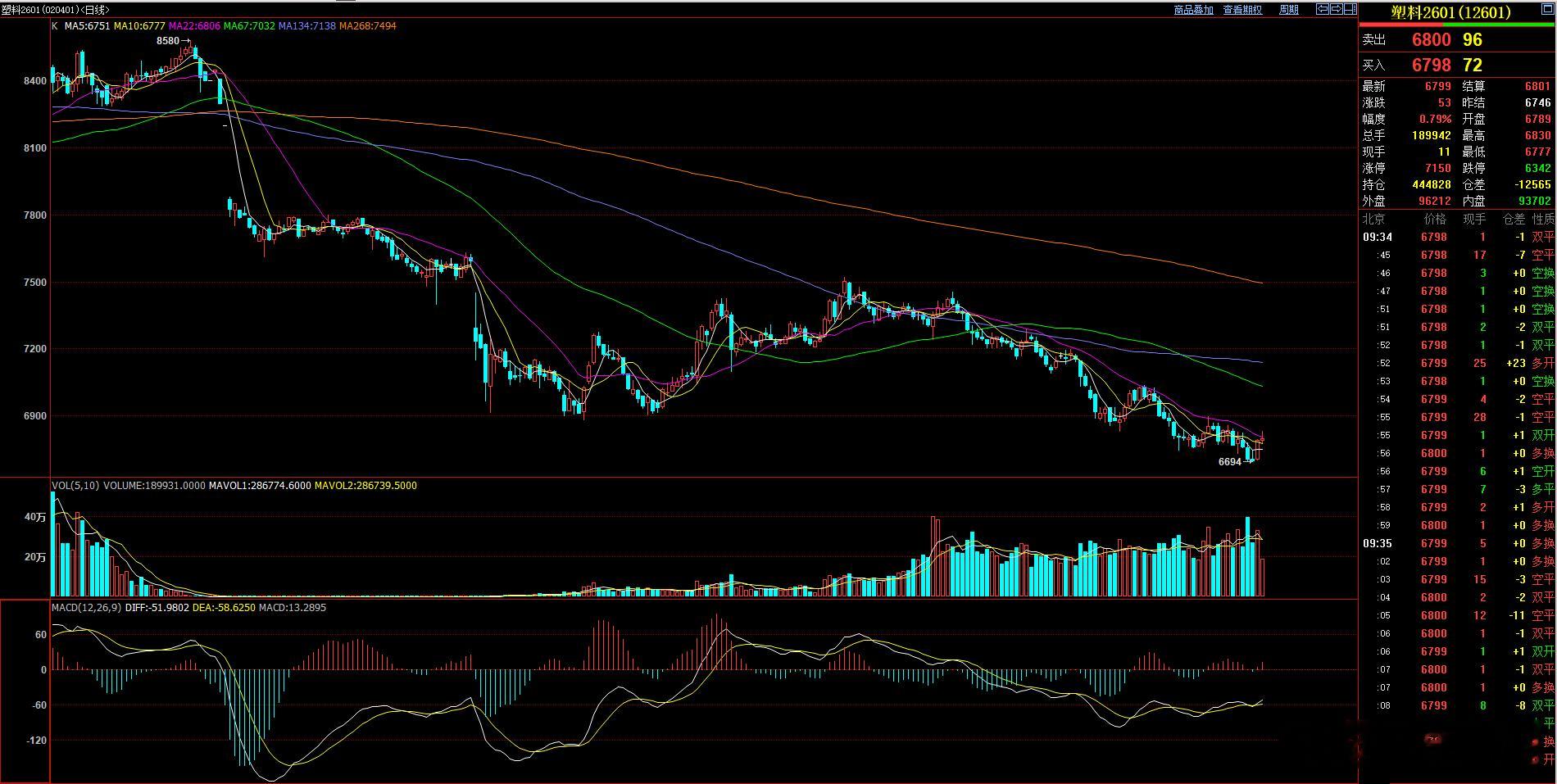Click the 幅度 value 0.79%
Image resolution: width=1557 pixels, height=784 pixels.
(1436, 119)
